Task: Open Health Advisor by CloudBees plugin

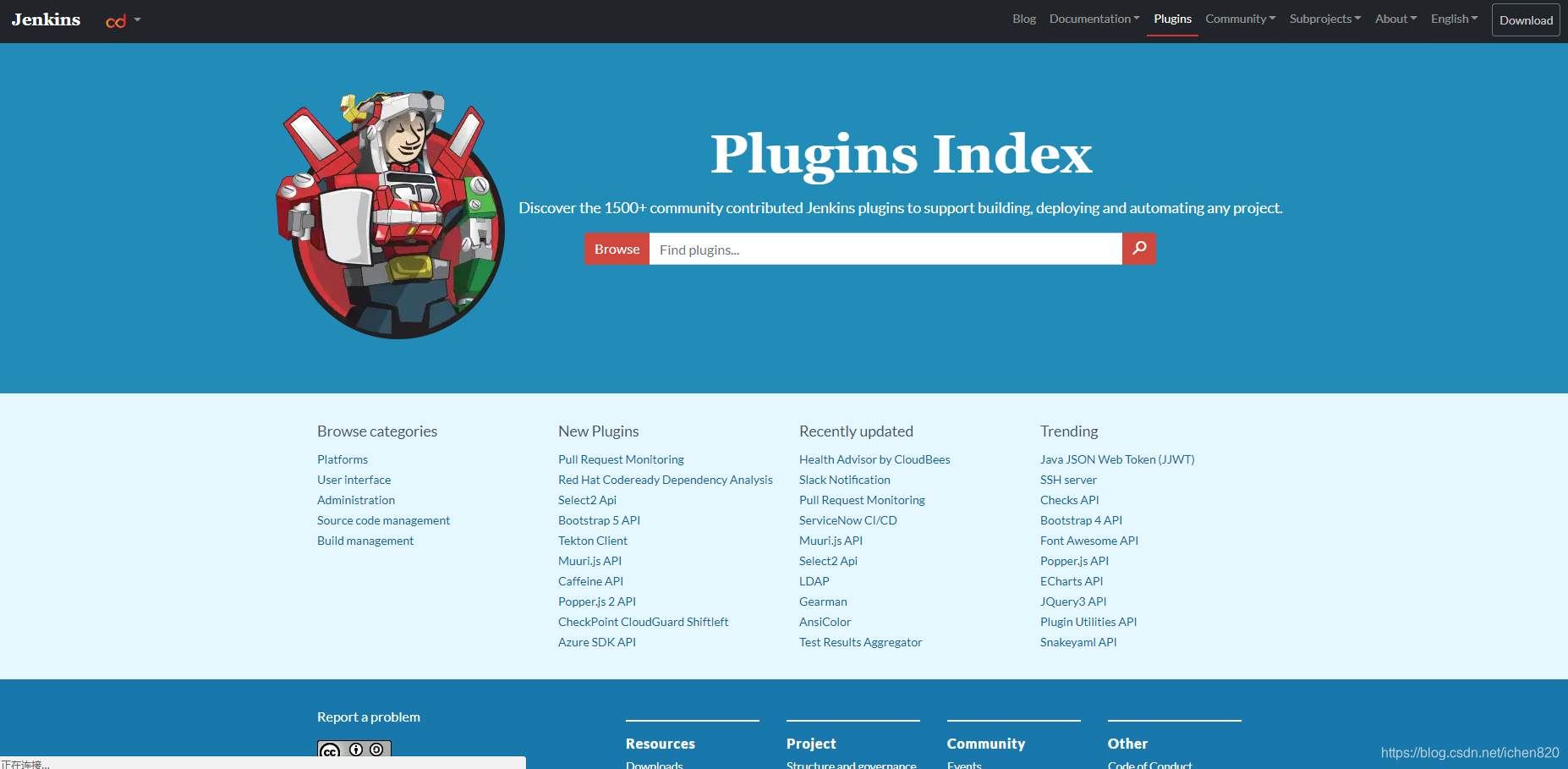Action: point(874,459)
